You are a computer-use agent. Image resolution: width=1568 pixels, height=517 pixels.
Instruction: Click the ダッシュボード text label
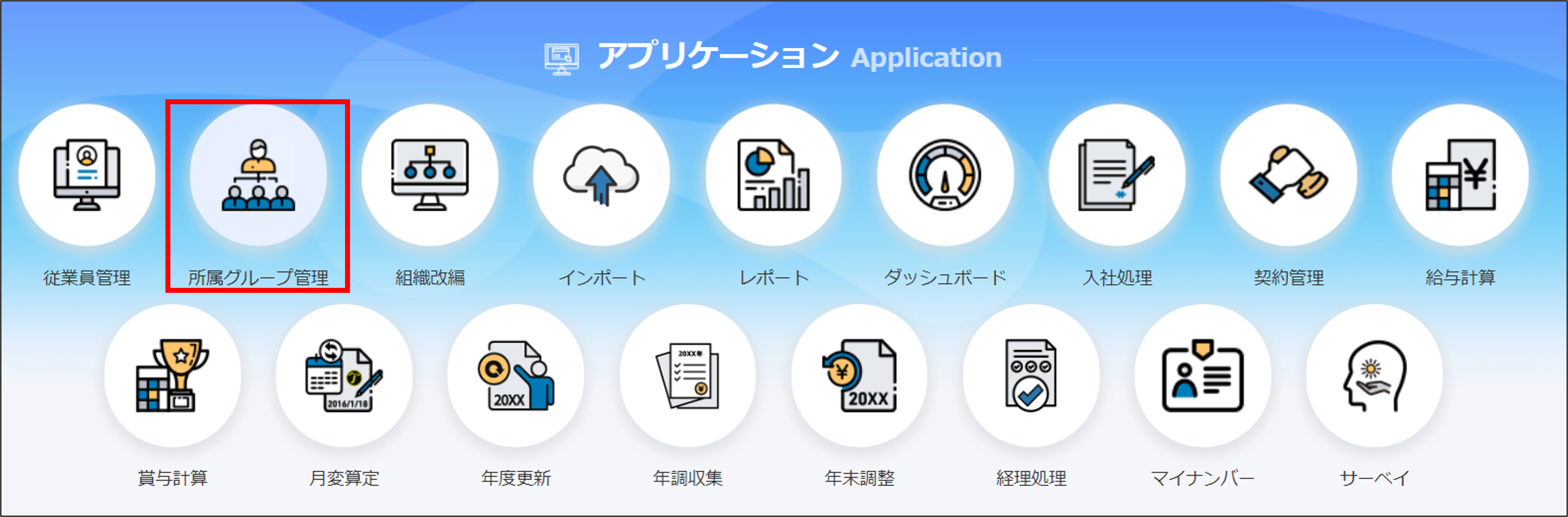click(945, 278)
